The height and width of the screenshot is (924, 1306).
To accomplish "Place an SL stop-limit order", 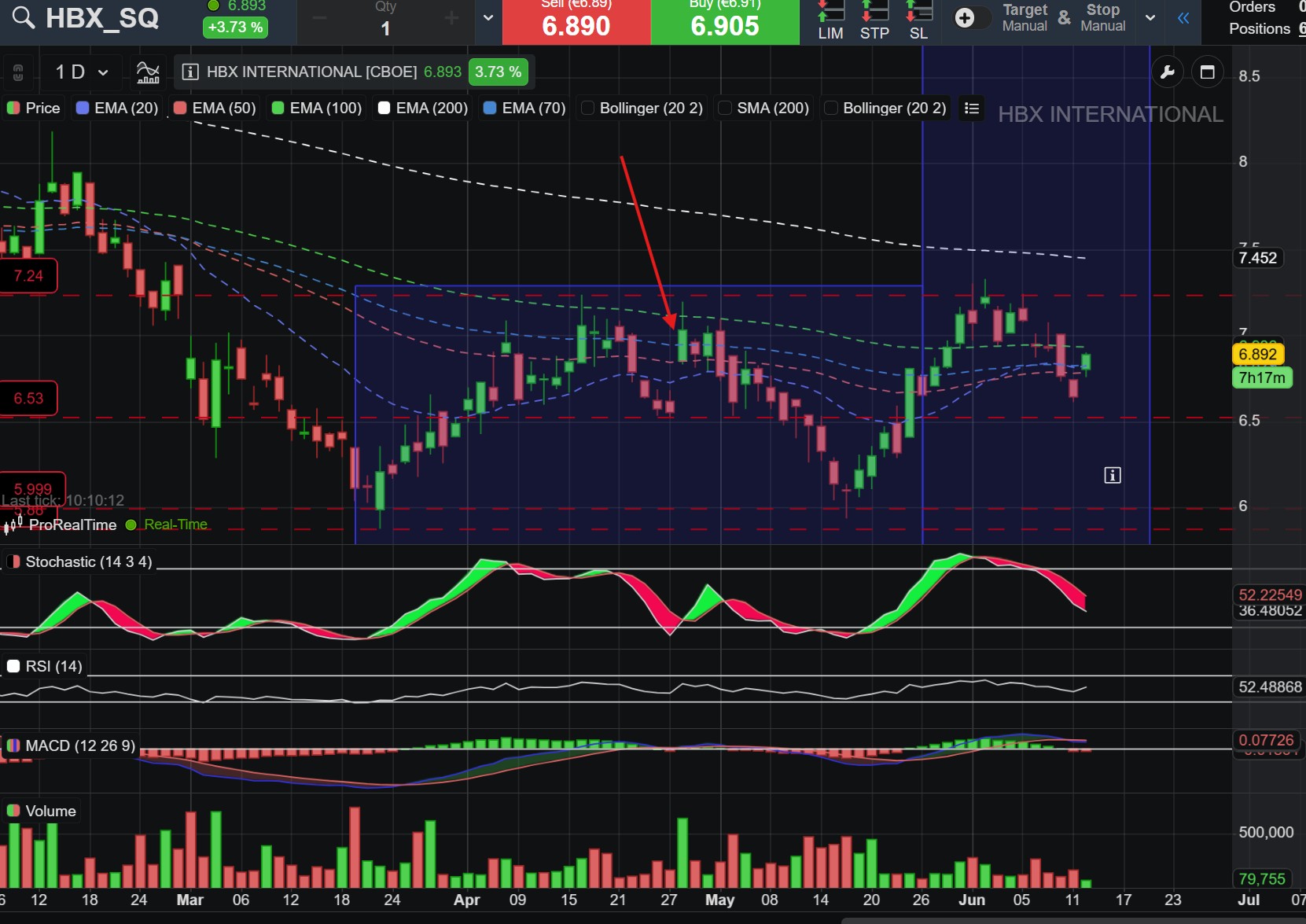I will pos(918,21).
